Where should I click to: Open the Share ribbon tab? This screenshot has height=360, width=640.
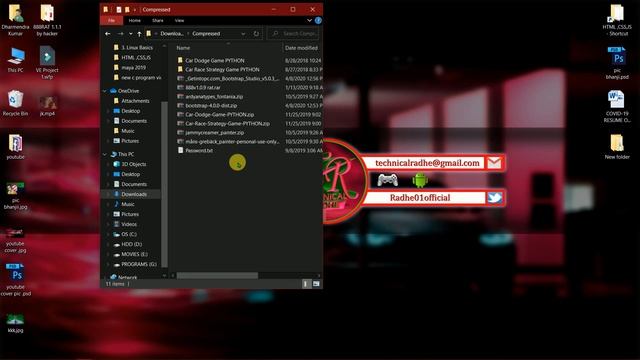[x=158, y=20]
